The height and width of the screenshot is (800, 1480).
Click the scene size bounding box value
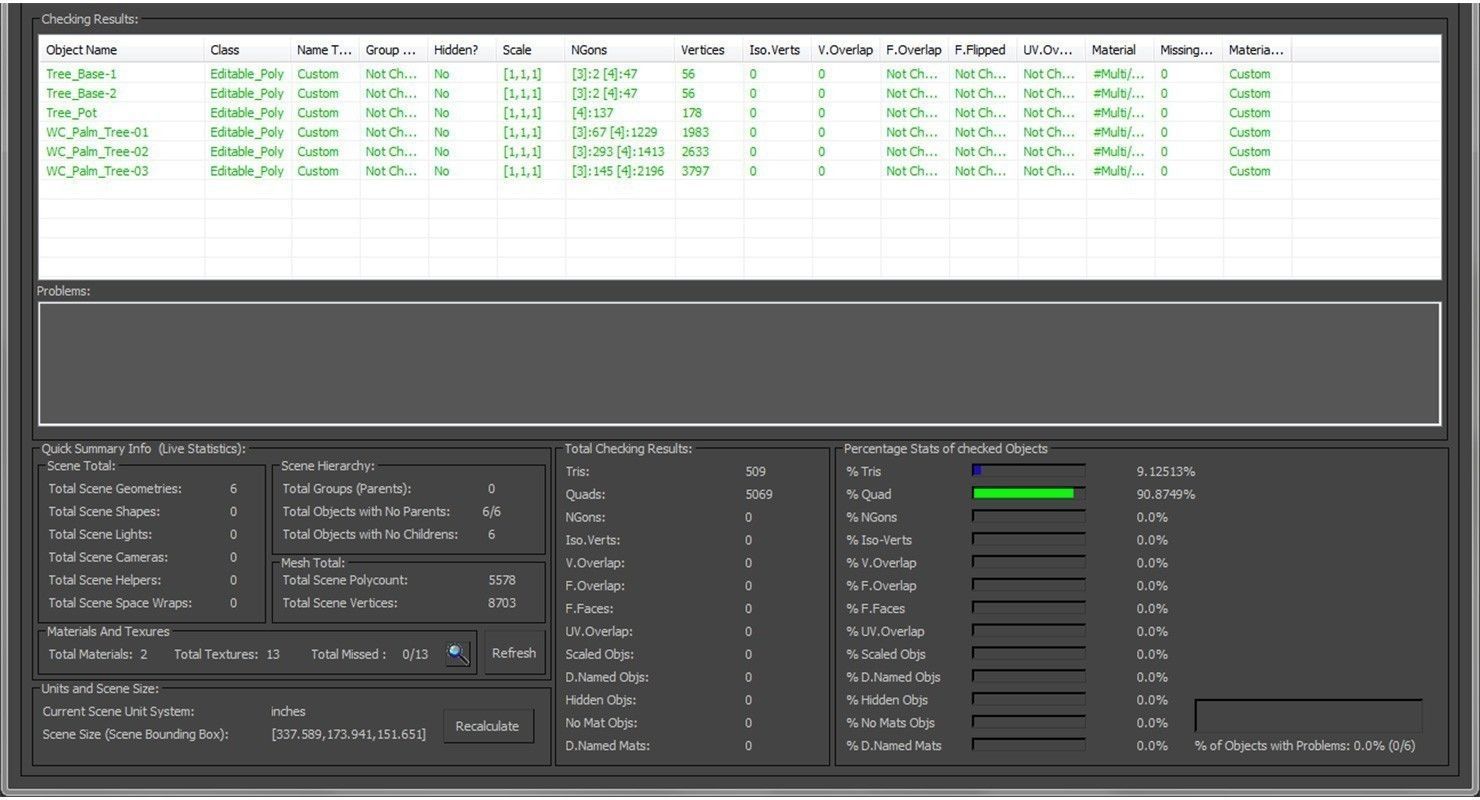point(348,735)
